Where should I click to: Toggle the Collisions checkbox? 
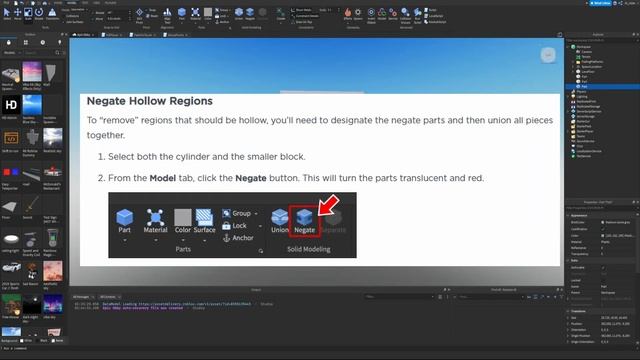click(x=62, y=16)
